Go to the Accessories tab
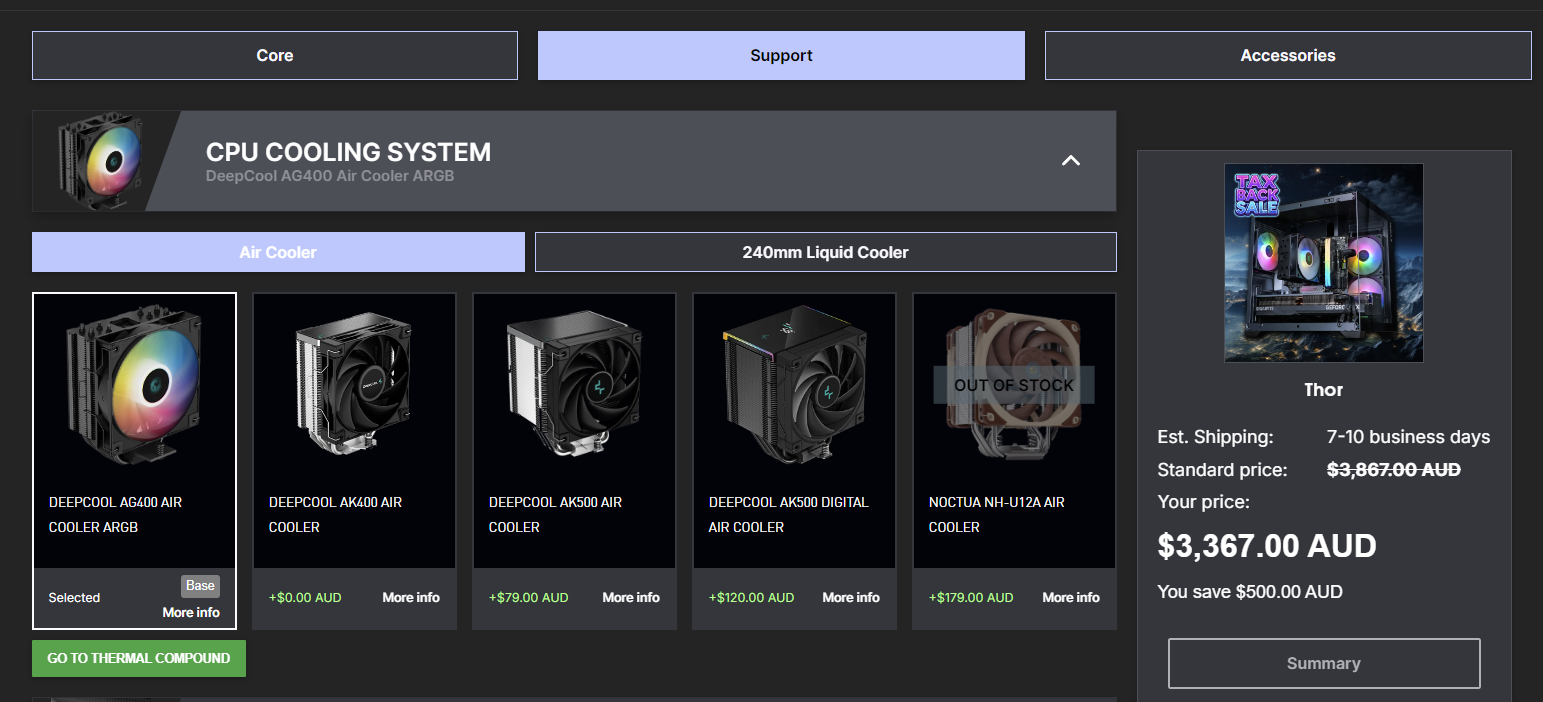Screen dimensions: 1543x702 point(1288,56)
